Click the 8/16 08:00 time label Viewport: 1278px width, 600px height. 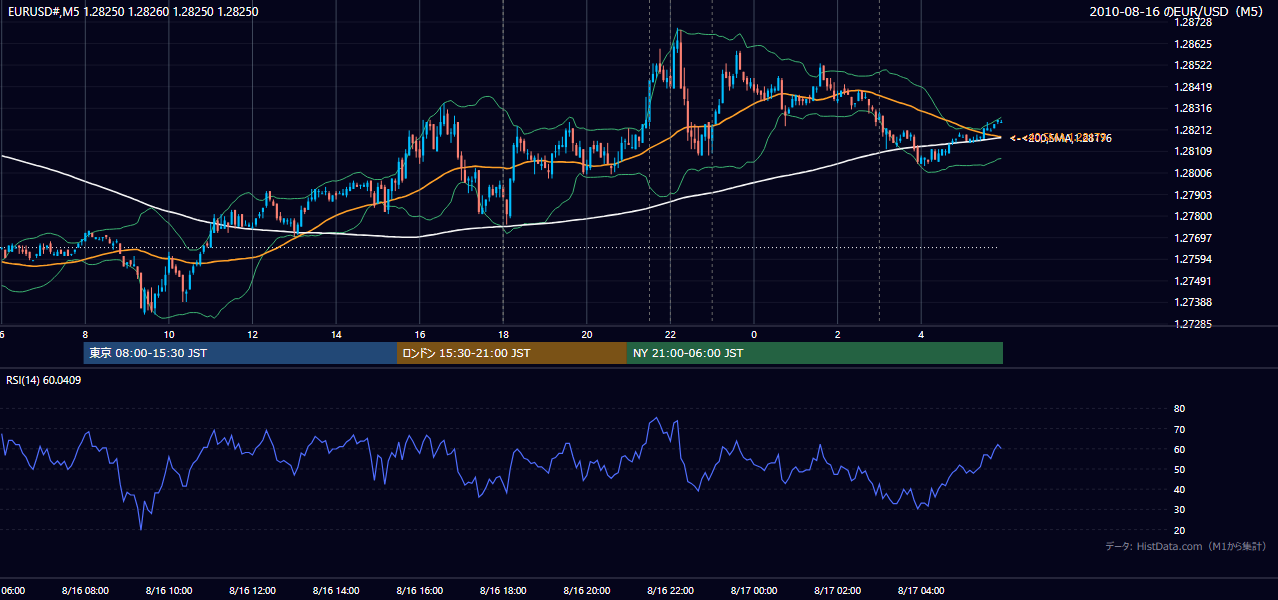pyautogui.click(x=85, y=590)
